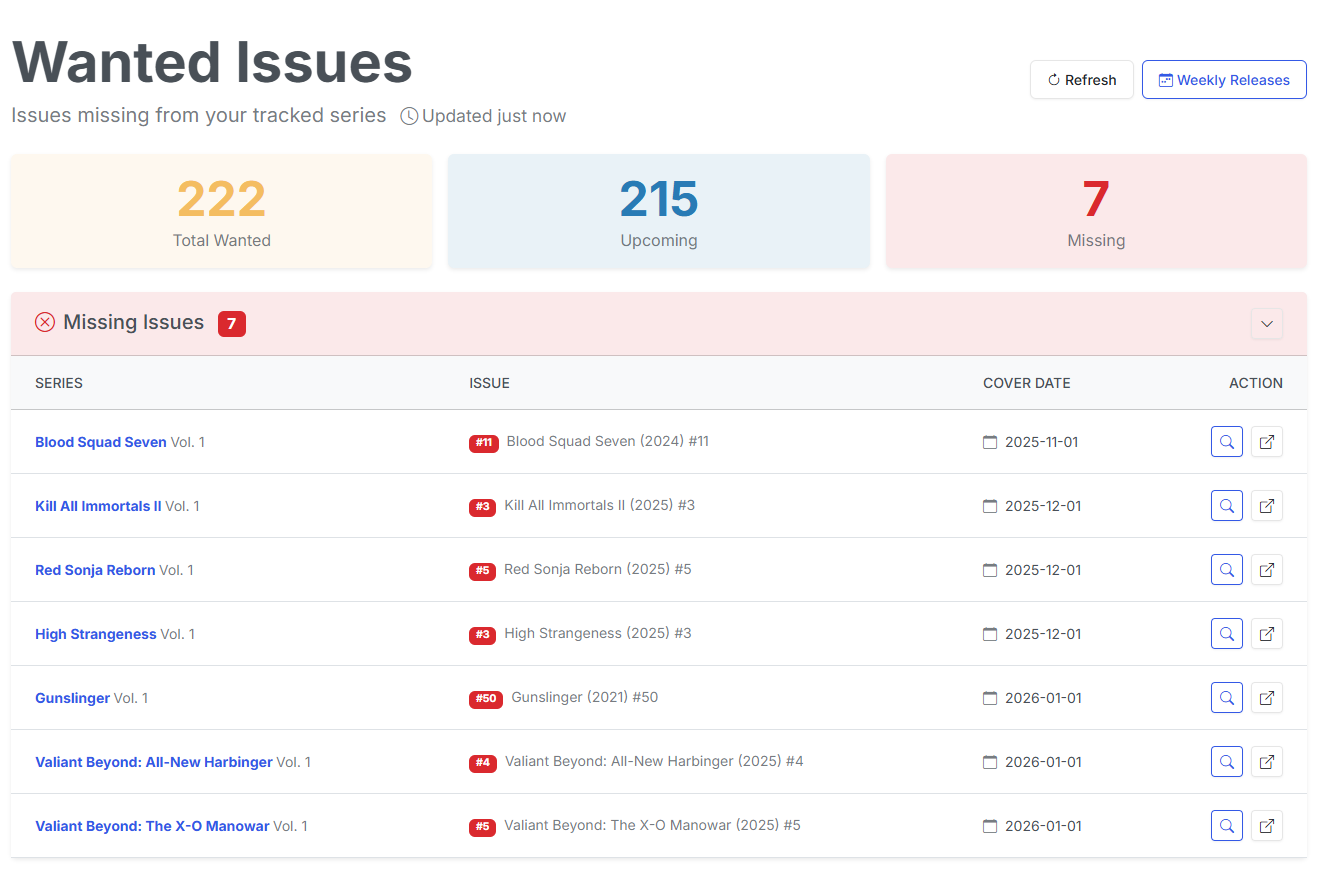Screen dimensions: 1319x877
Task: Open external link for Red Sonja Reborn
Action: point(1266,570)
